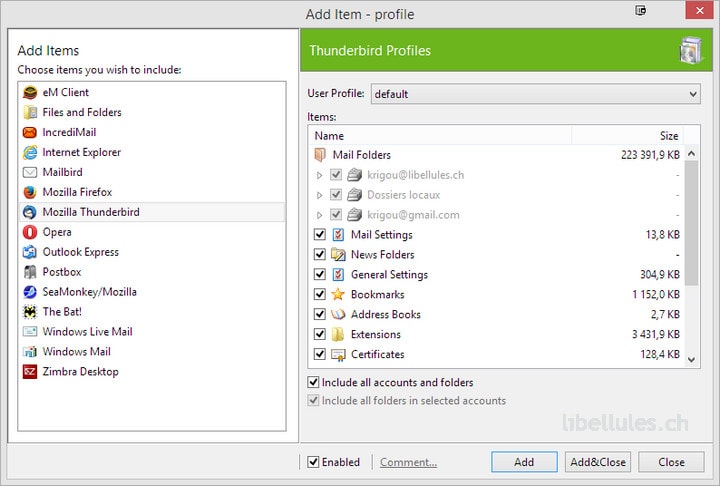The height and width of the screenshot is (486, 720).
Task: Uncheck the Bookmarks checkbox
Action: (x=320, y=294)
